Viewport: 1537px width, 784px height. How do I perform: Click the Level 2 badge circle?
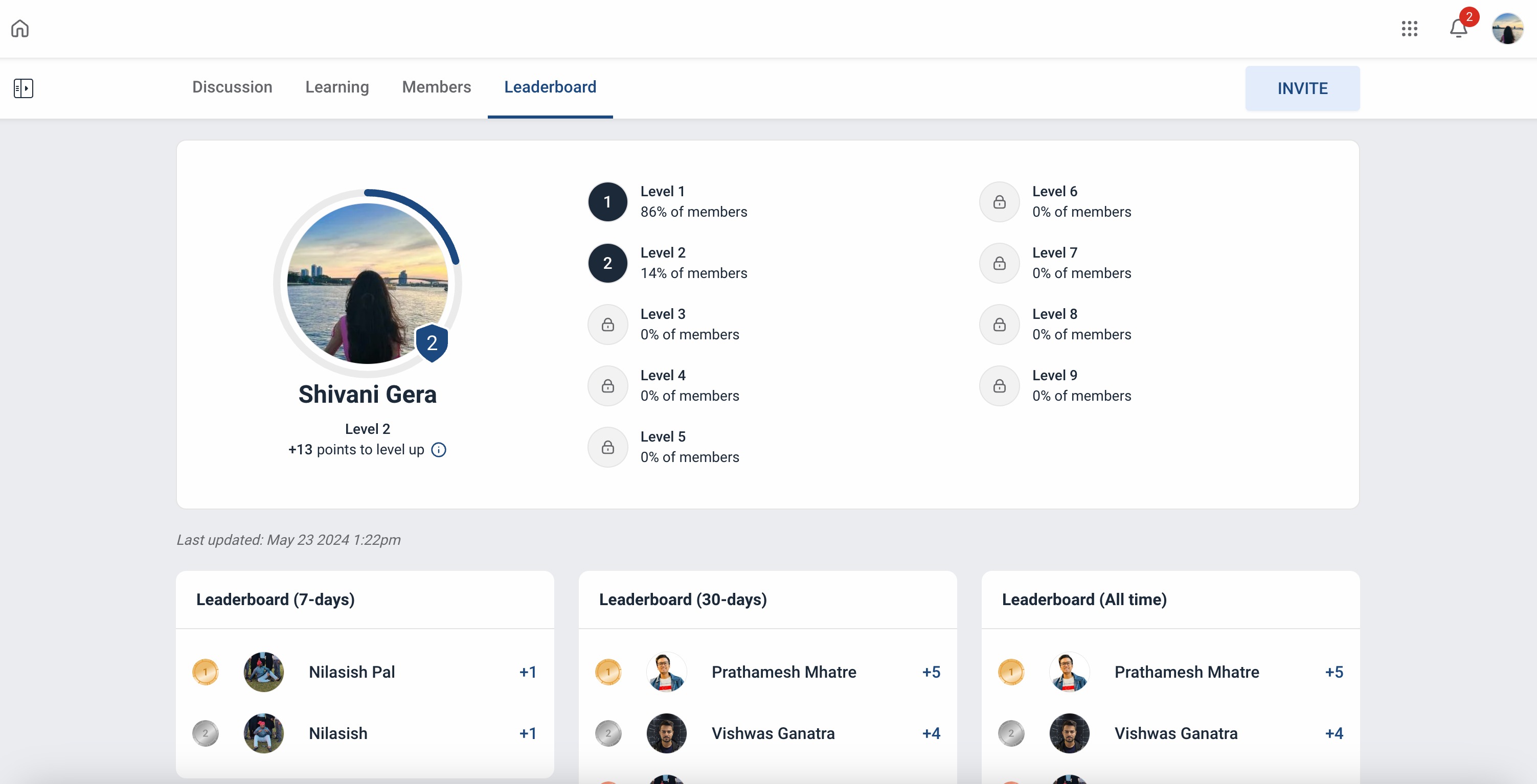pyautogui.click(x=607, y=263)
